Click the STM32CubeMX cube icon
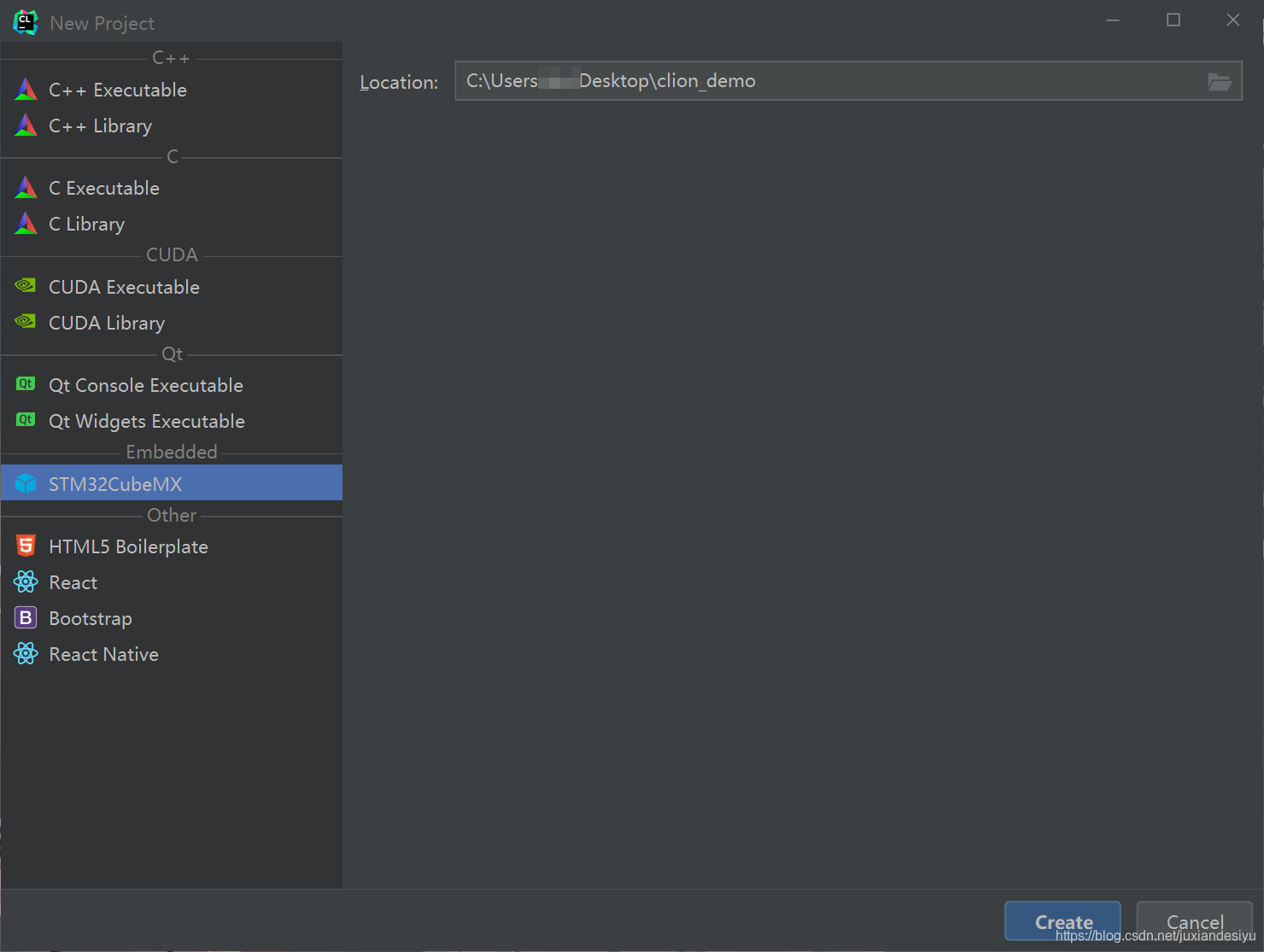 pos(26,483)
